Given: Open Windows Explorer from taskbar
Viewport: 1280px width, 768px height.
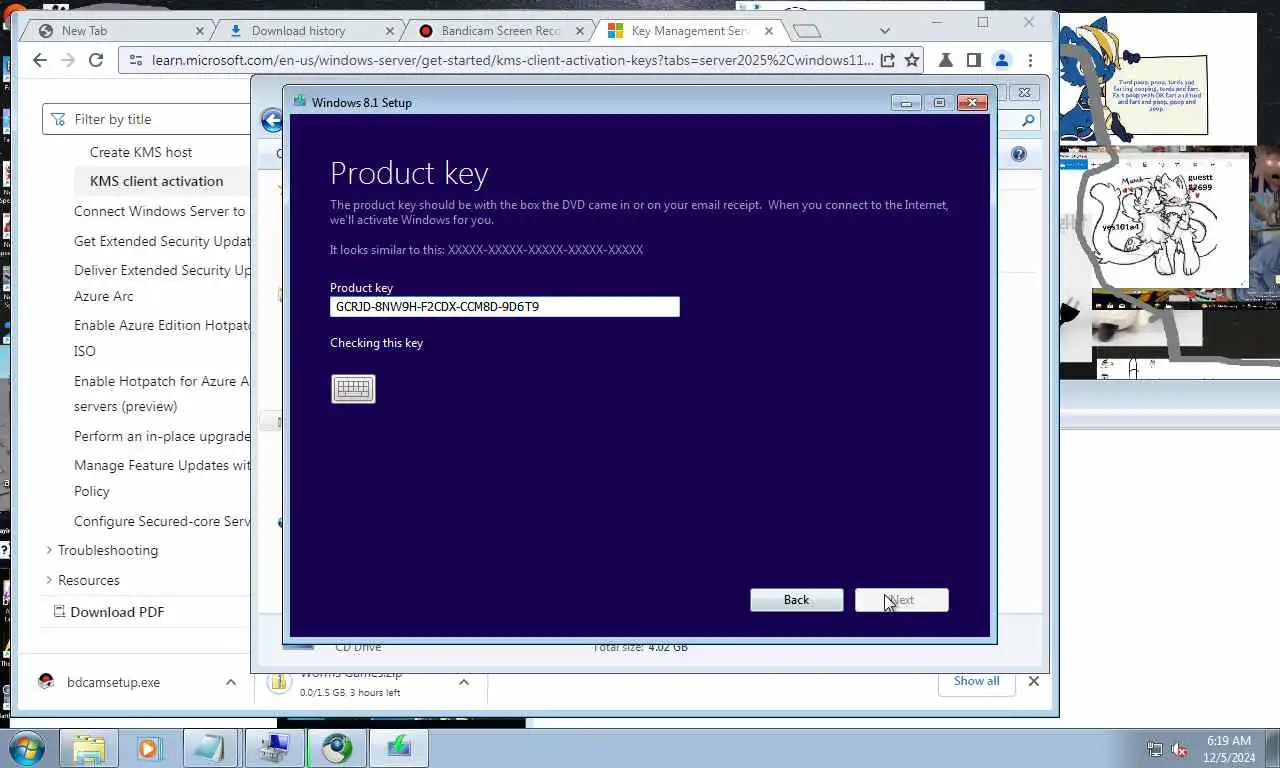Looking at the screenshot, I should pyautogui.click(x=89, y=748).
